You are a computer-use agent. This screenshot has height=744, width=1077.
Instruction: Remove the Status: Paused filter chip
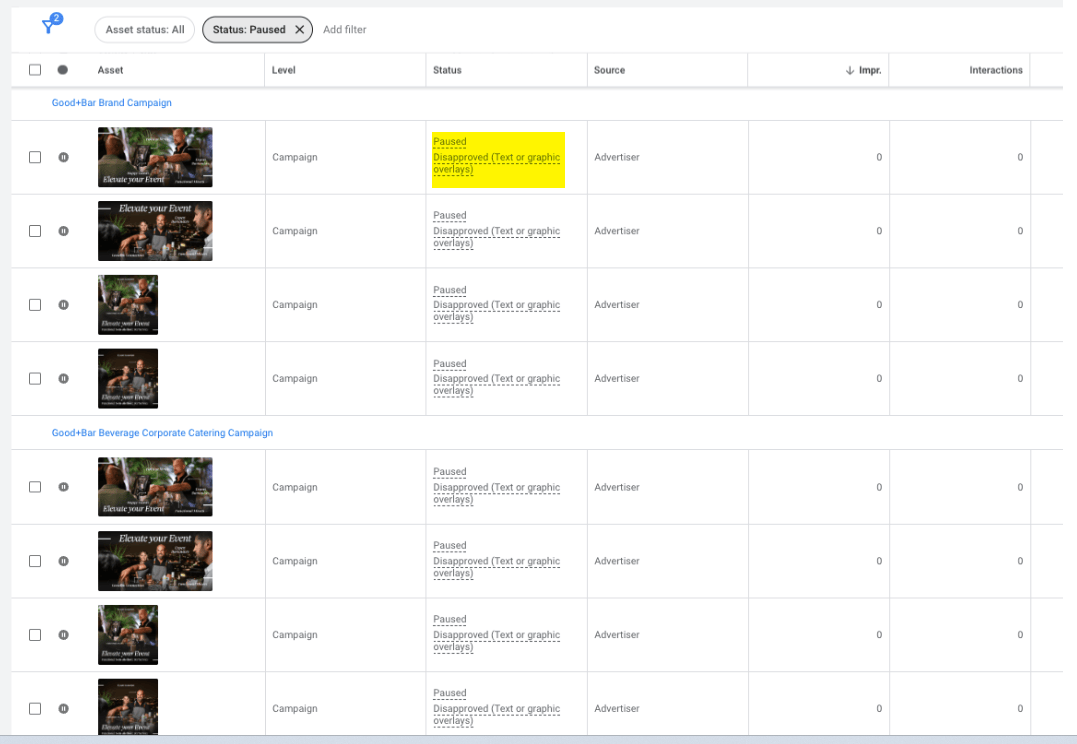(299, 30)
